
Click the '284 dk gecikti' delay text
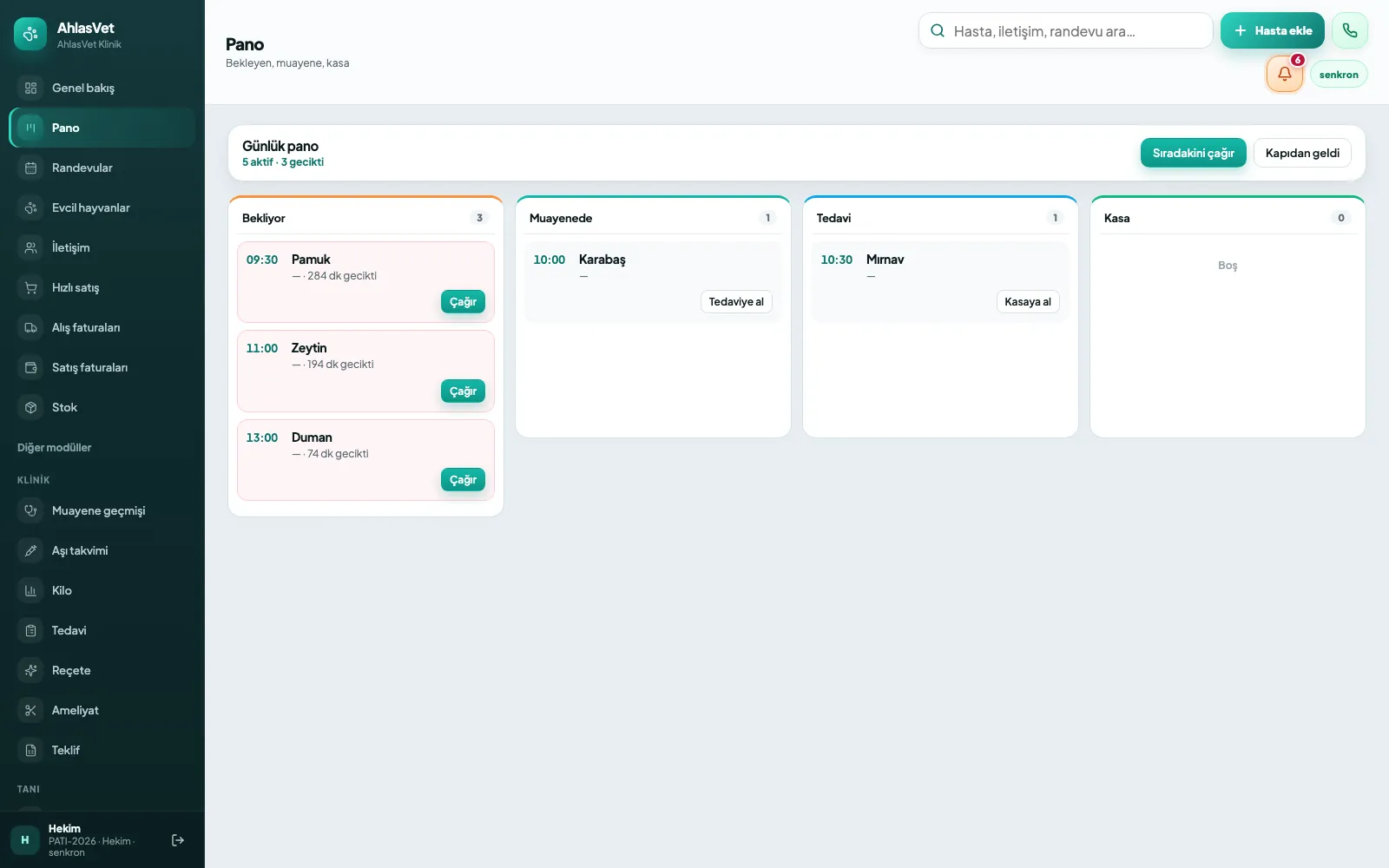click(x=342, y=276)
